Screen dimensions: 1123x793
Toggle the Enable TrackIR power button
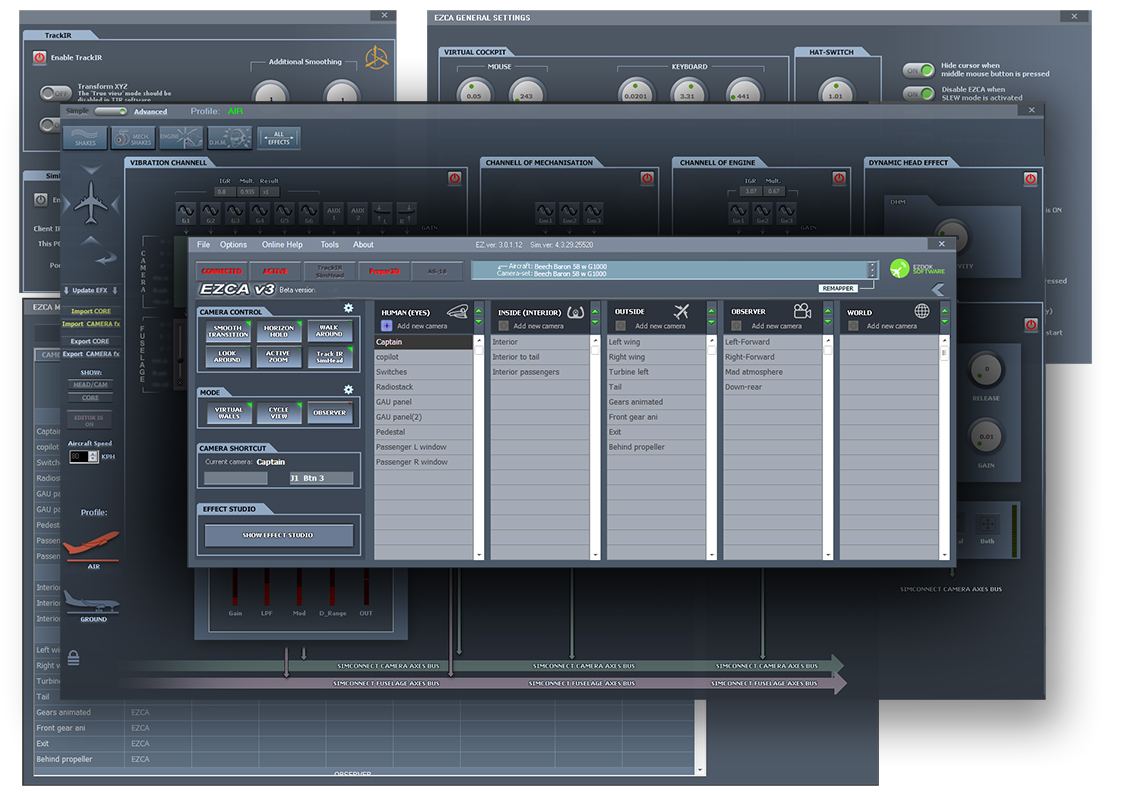tap(39, 58)
